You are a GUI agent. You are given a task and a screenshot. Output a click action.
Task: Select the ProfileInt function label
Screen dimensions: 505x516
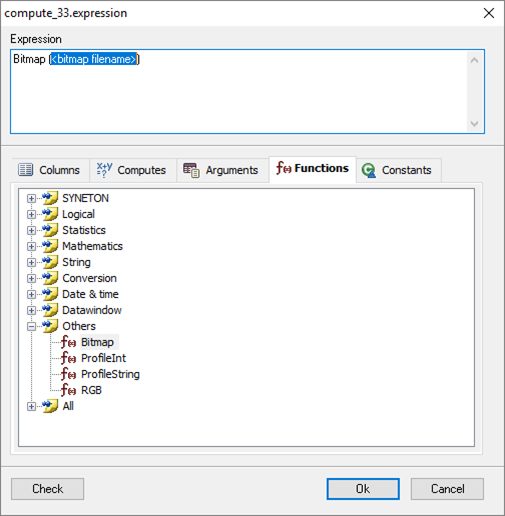pyautogui.click(x=103, y=358)
